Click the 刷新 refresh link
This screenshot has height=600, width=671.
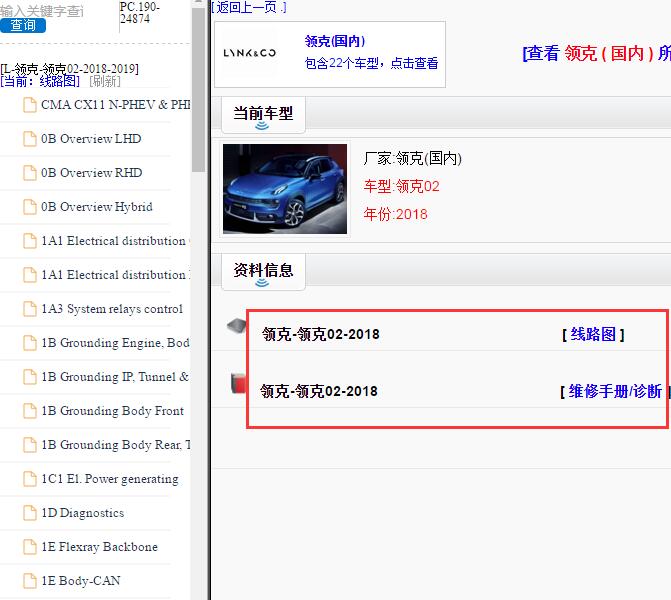[105, 81]
